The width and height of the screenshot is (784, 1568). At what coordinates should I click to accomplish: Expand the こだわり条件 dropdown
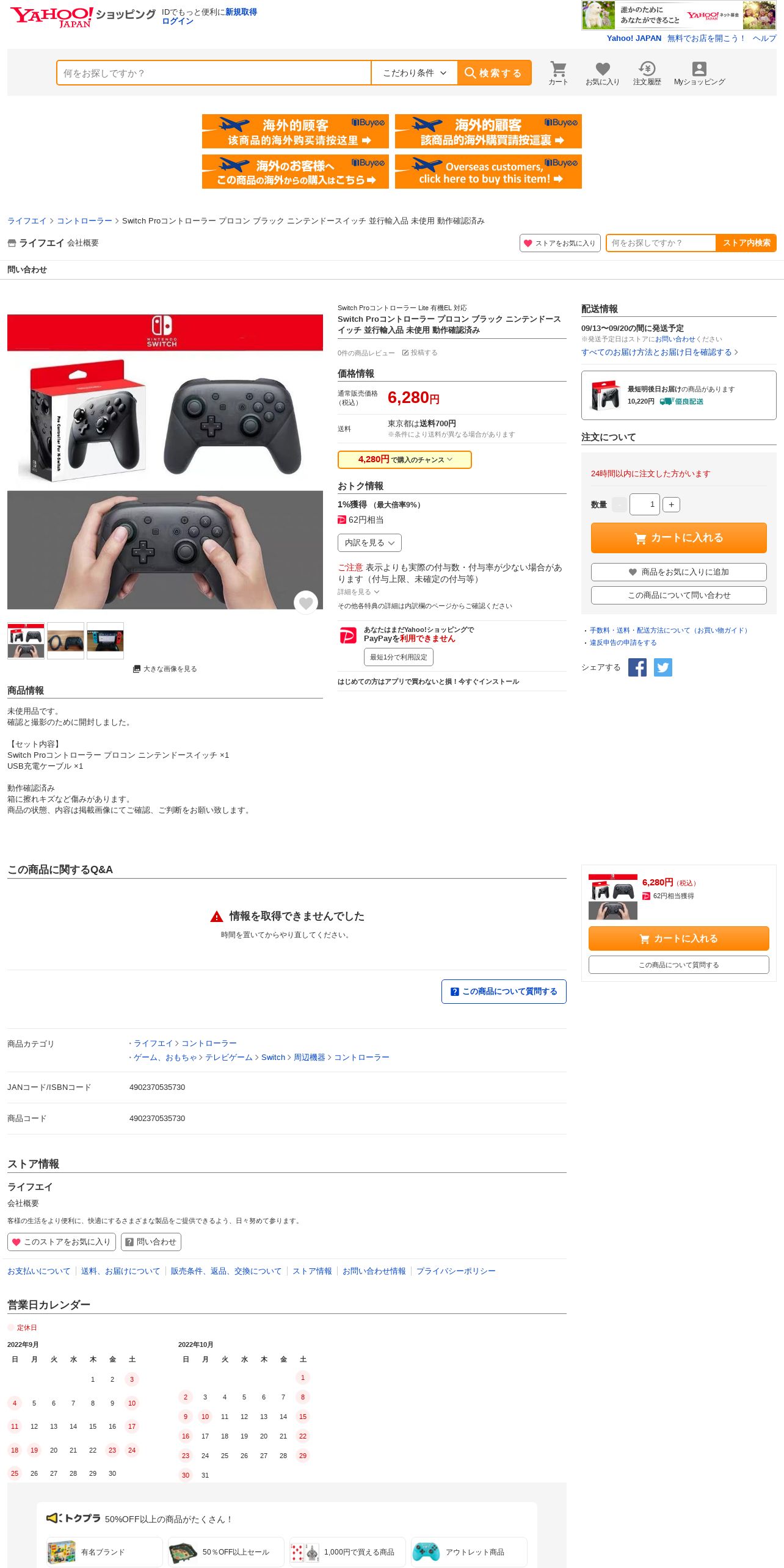point(415,73)
